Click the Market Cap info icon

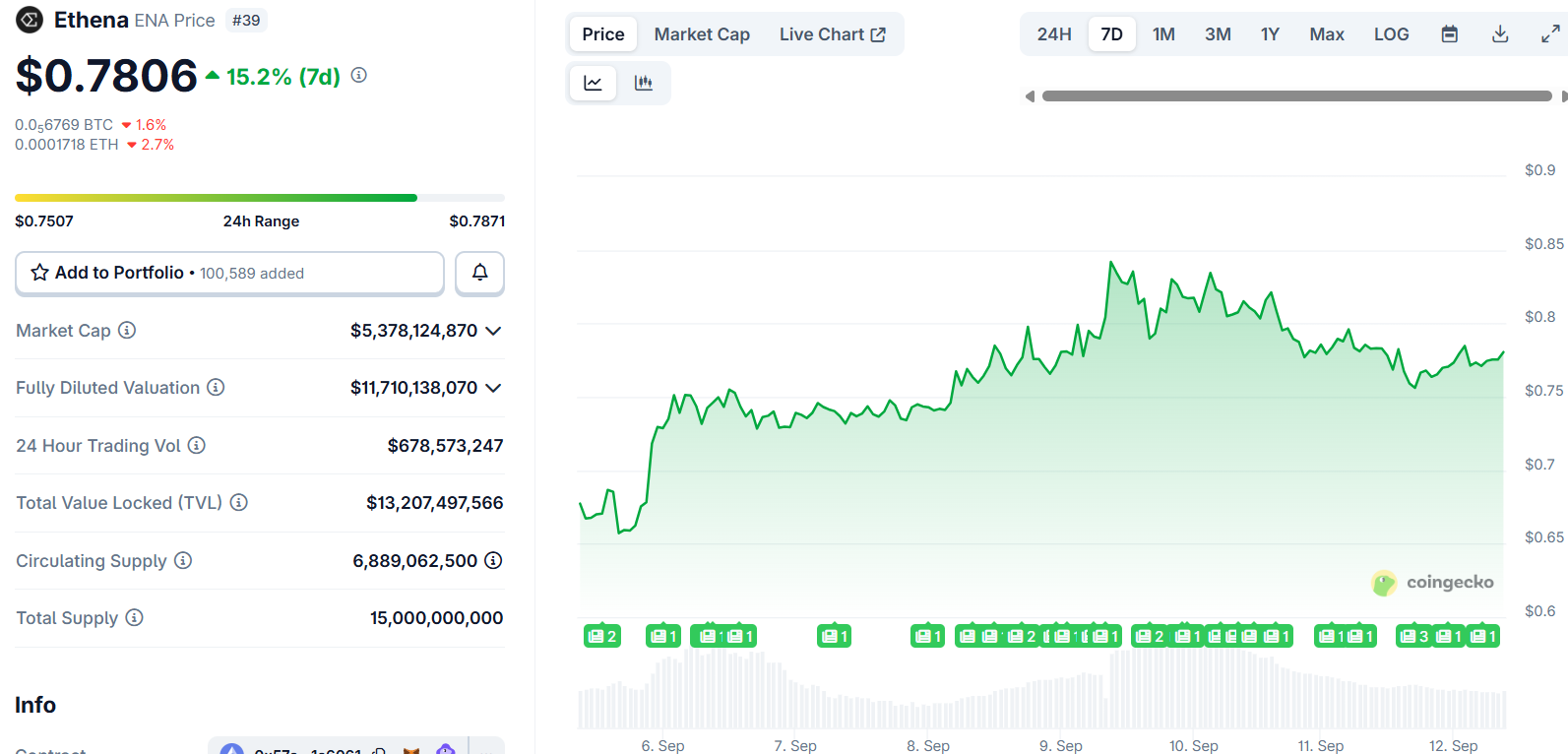point(127,330)
